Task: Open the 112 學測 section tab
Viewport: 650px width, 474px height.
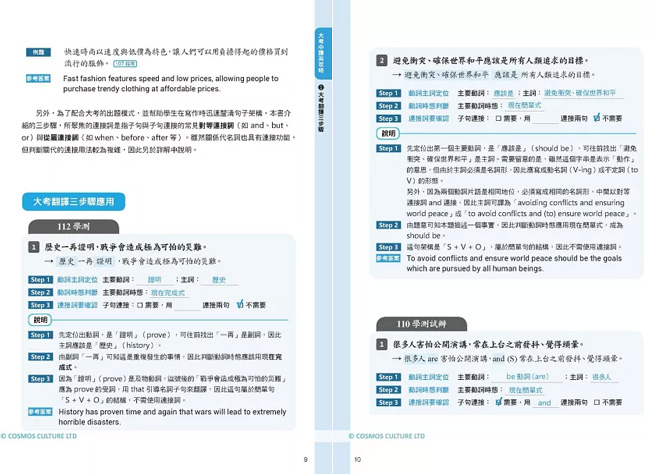Action: pos(73,227)
